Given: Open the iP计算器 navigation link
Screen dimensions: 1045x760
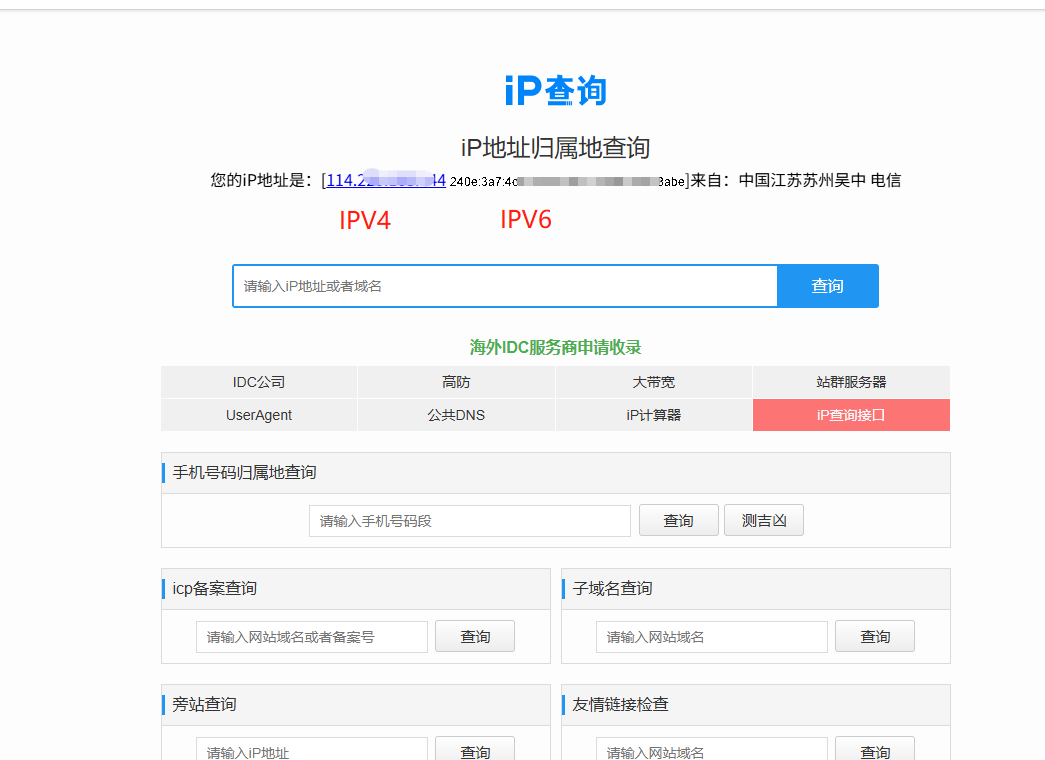Looking at the screenshot, I should coord(653,415).
